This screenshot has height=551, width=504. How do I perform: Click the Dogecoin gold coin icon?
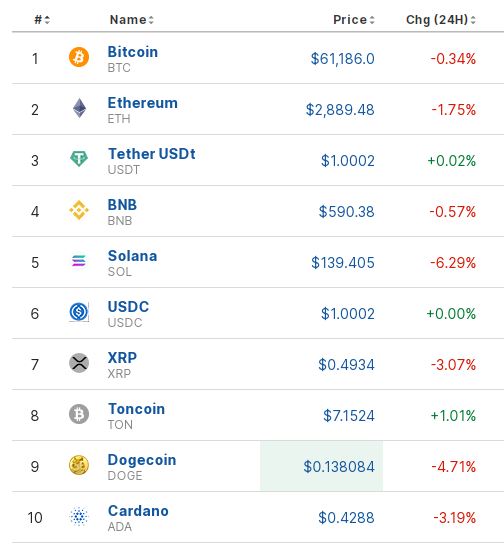click(79, 465)
